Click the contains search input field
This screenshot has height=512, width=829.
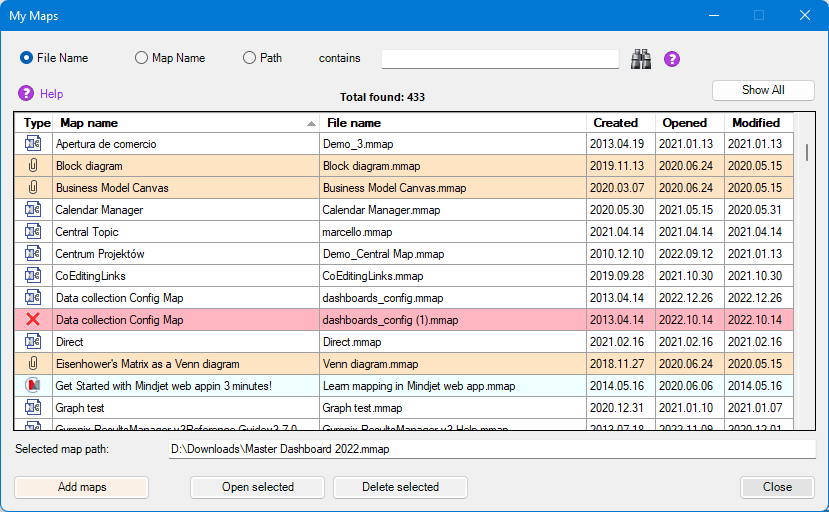[500, 59]
